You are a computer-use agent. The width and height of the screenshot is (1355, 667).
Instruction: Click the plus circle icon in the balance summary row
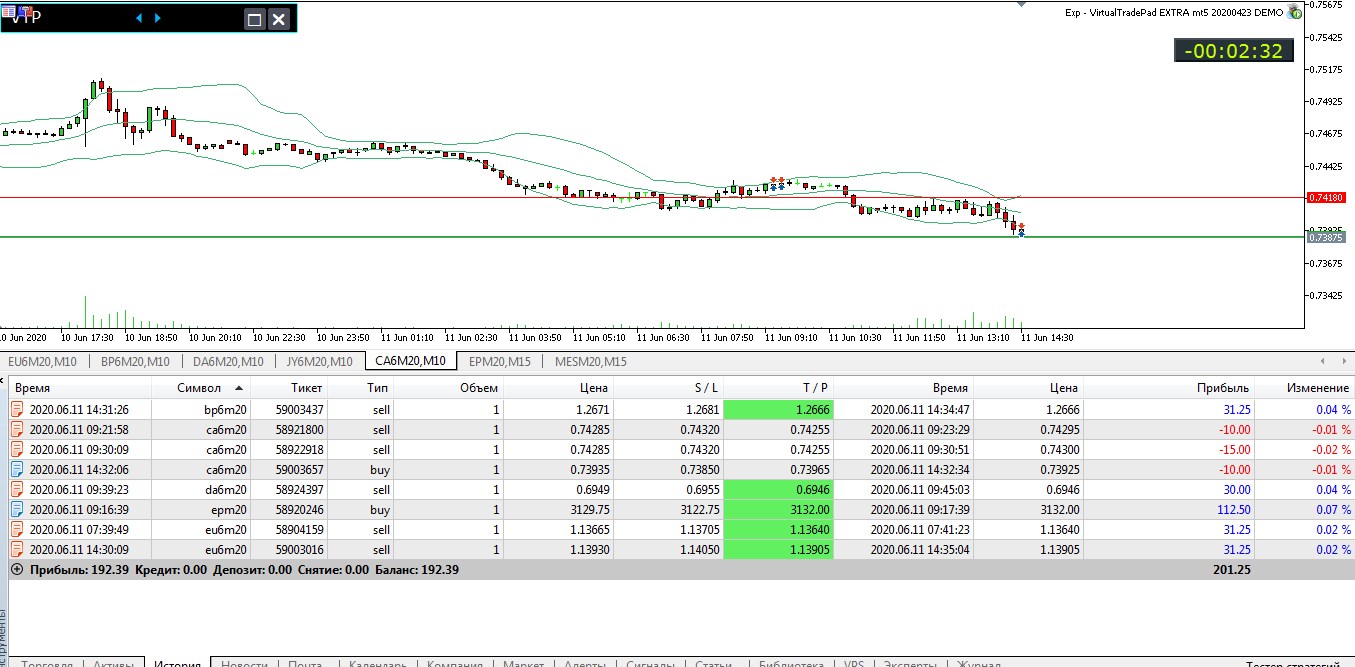(x=16, y=569)
